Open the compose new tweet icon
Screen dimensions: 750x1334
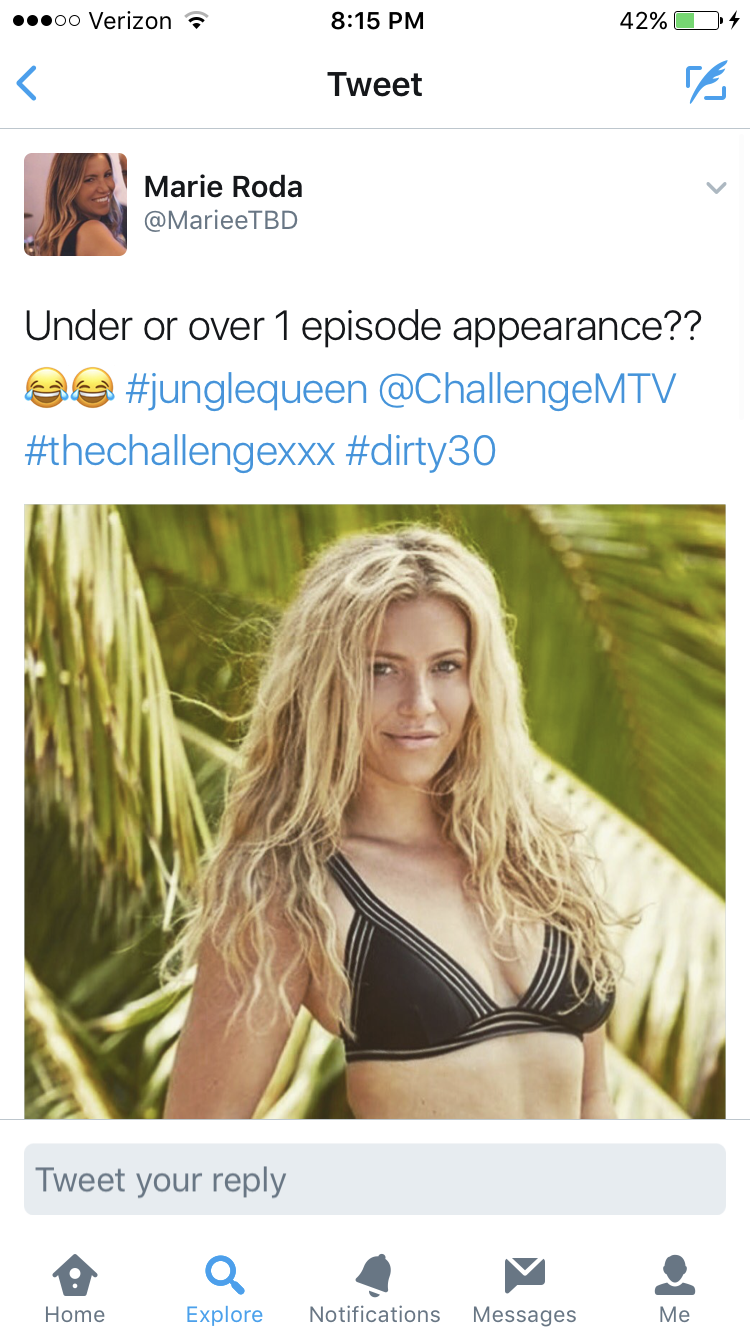coord(706,83)
